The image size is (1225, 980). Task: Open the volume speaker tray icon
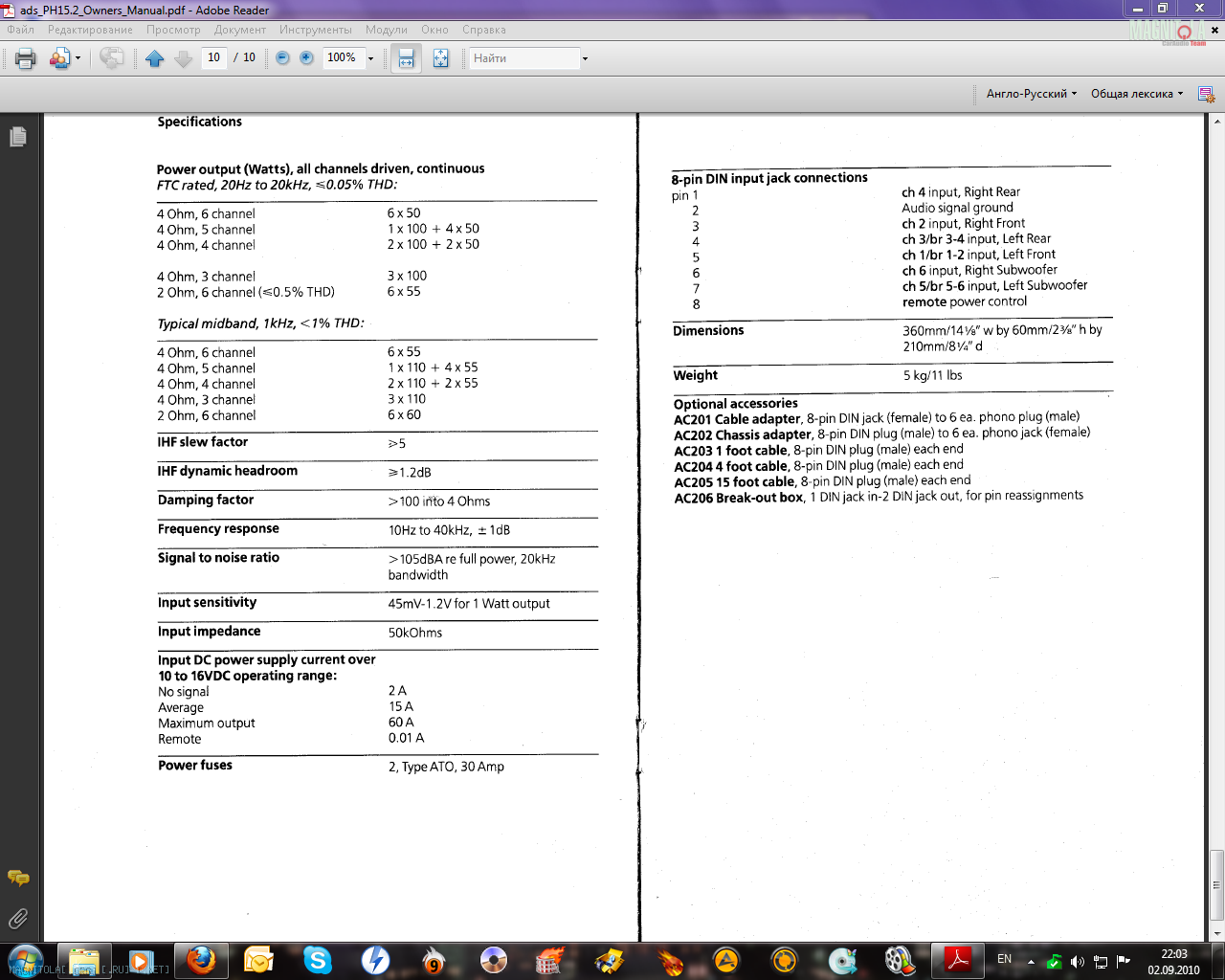point(1077,961)
